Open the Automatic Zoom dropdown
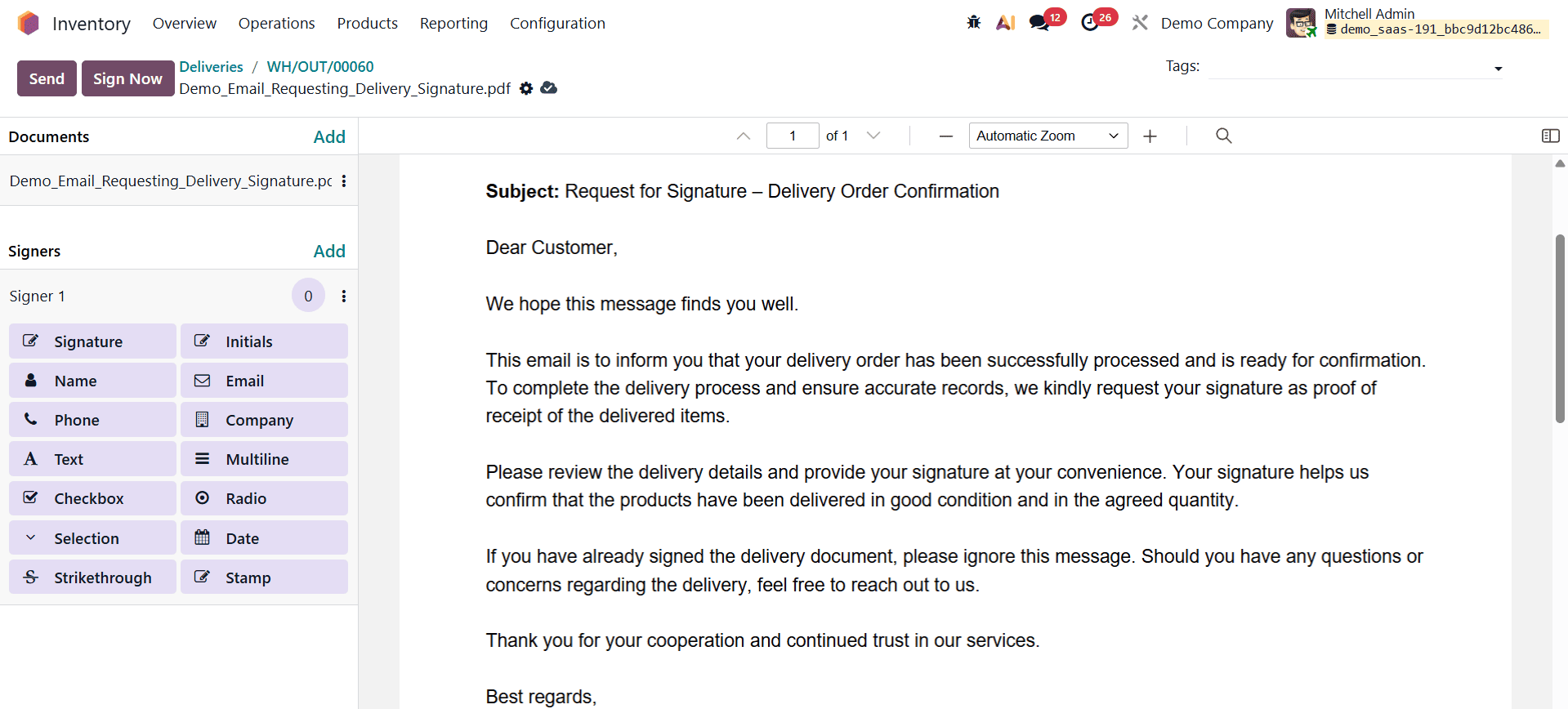 [1048, 136]
